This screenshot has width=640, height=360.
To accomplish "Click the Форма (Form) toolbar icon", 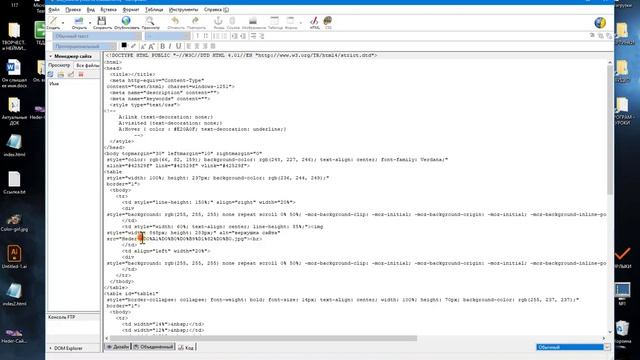I will tap(291, 21).
